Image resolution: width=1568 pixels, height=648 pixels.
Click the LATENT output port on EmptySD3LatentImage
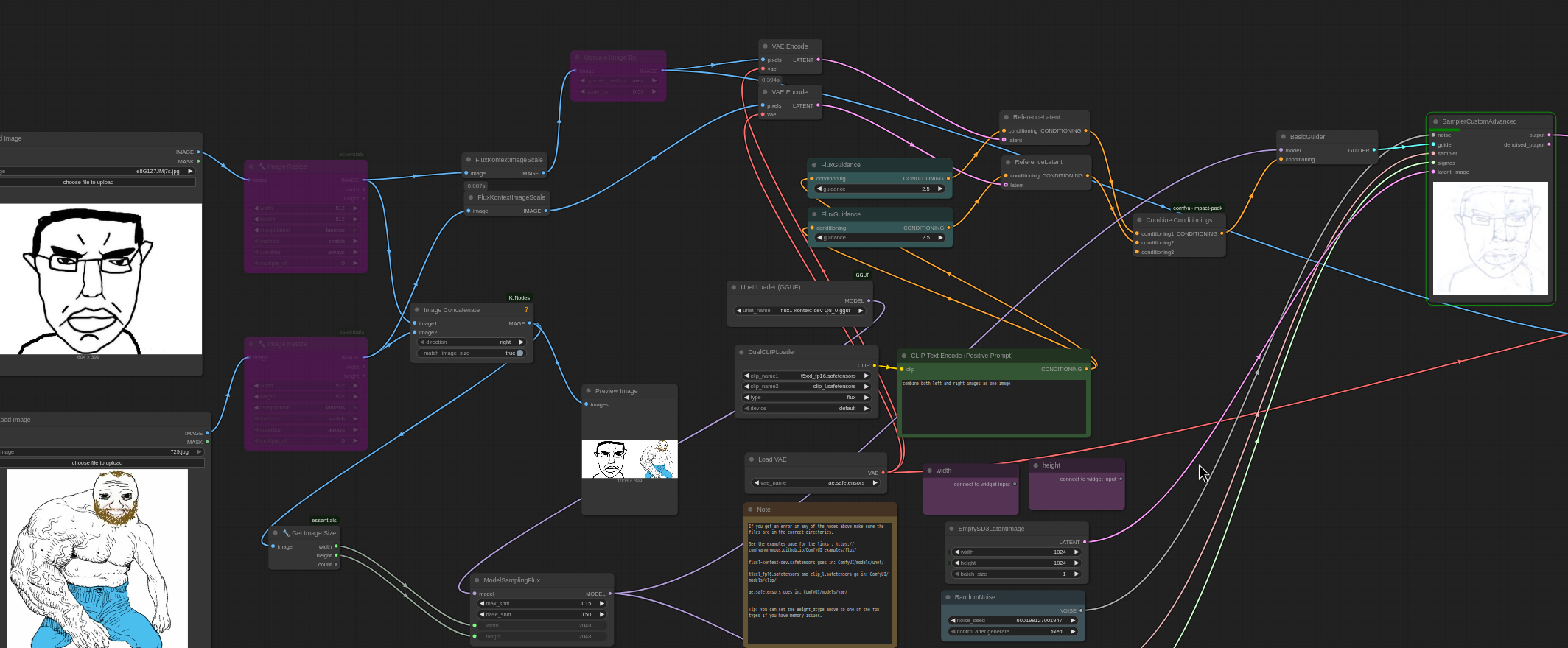pyautogui.click(x=1085, y=542)
